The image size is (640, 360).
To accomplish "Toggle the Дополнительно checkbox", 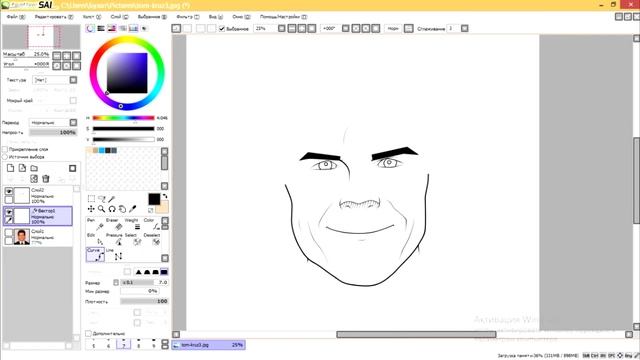I will pyautogui.click(x=88, y=333).
